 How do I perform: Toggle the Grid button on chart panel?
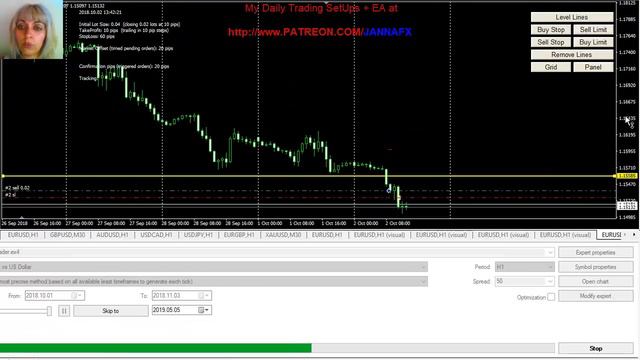coord(551,67)
